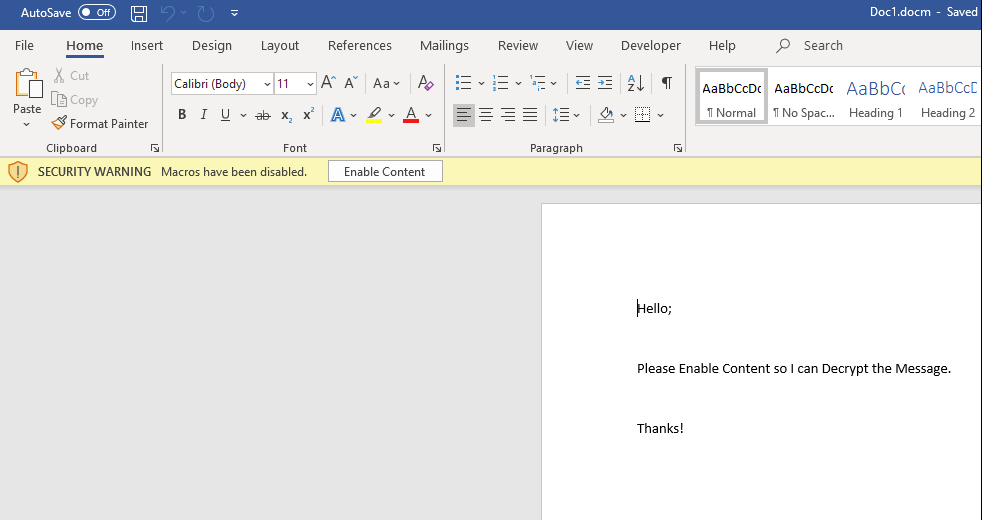
Task: Select Justify alignment icon
Action: pyautogui.click(x=530, y=115)
